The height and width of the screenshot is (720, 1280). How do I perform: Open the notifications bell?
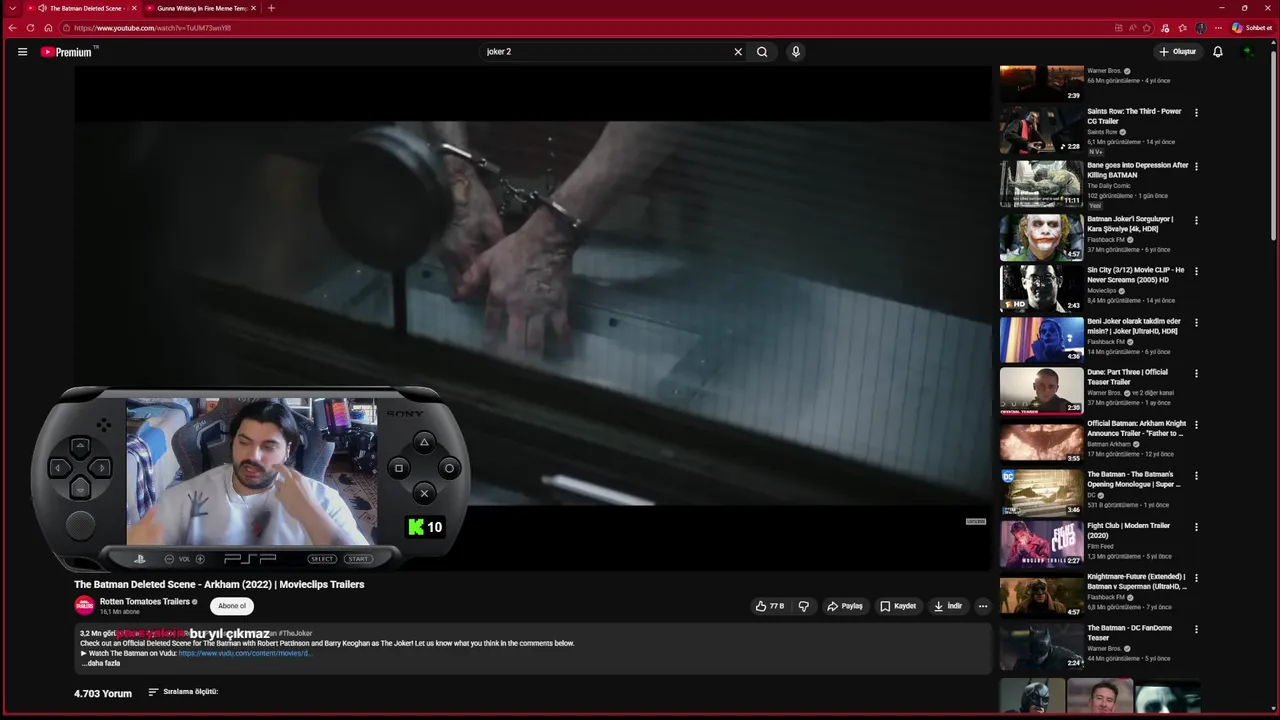pyautogui.click(x=1218, y=52)
